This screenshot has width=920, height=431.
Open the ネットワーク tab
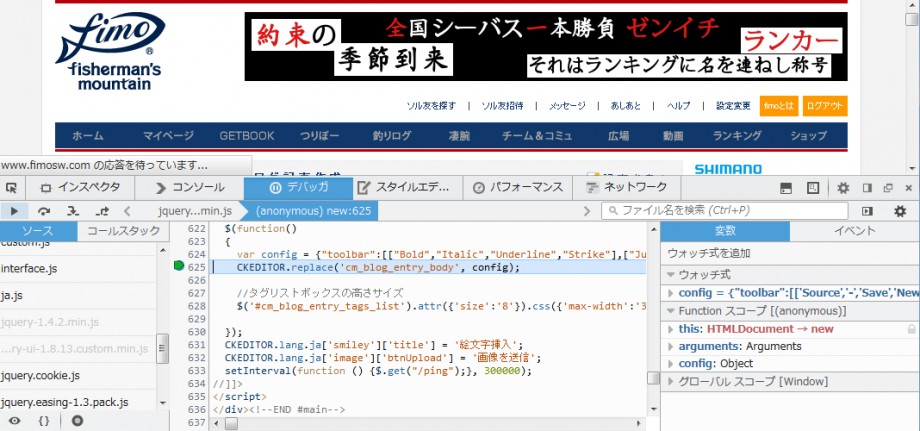pyautogui.click(x=627, y=188)
